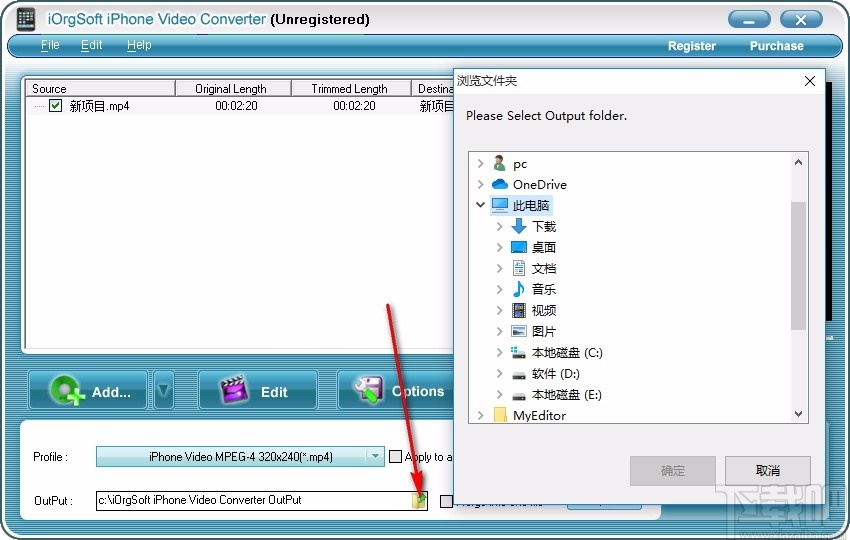
Task: Click the Options wrench and disk icon
Action: pyautogui.click(x=368, y=390)
